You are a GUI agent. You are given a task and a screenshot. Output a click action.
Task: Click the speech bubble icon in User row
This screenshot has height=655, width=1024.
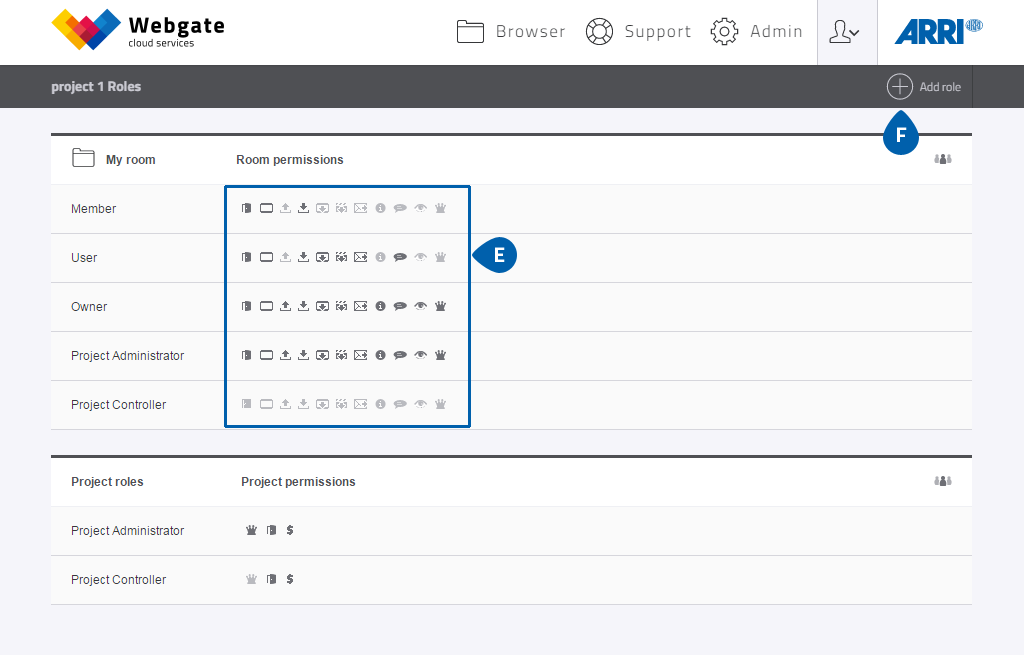tap(400, 257)
